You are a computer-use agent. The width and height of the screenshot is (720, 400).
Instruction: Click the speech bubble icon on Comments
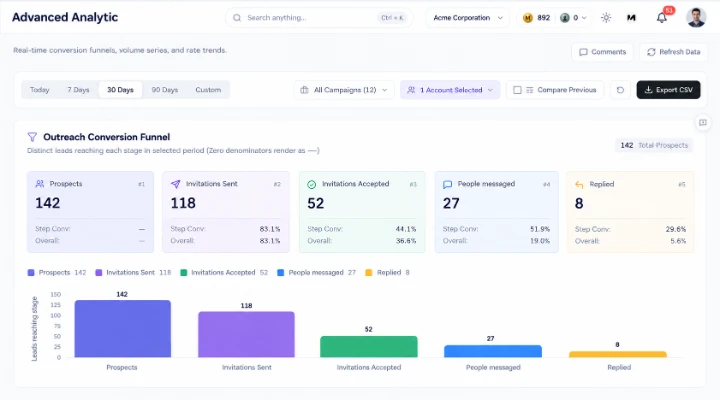pyautogui.click(x=583, y=52)
